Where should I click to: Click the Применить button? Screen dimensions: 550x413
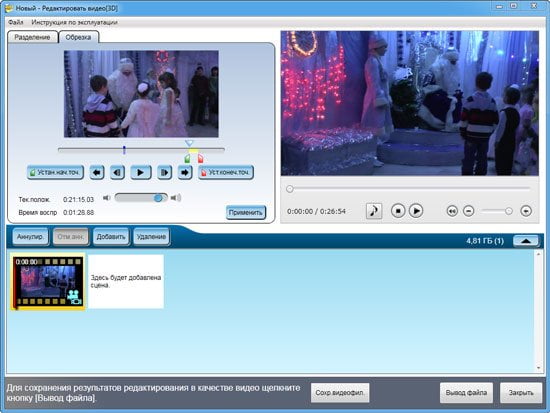(246, 212)
